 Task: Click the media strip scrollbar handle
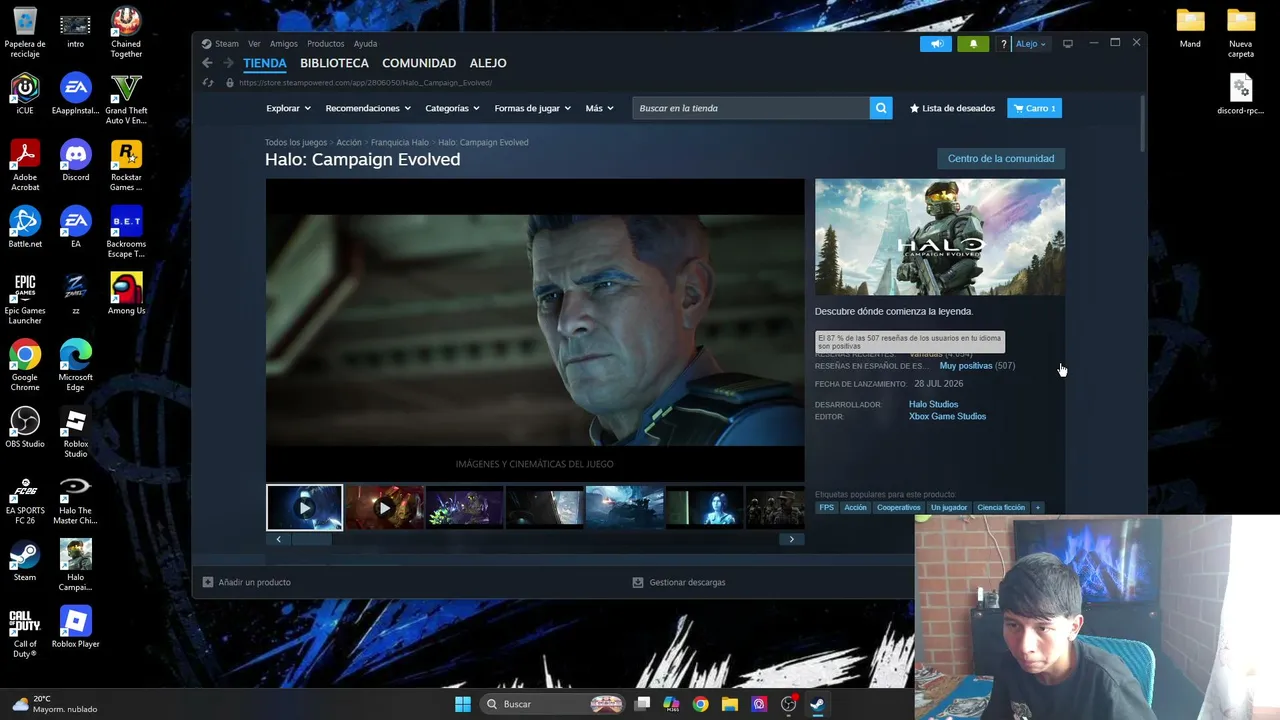tap(311, 540)
